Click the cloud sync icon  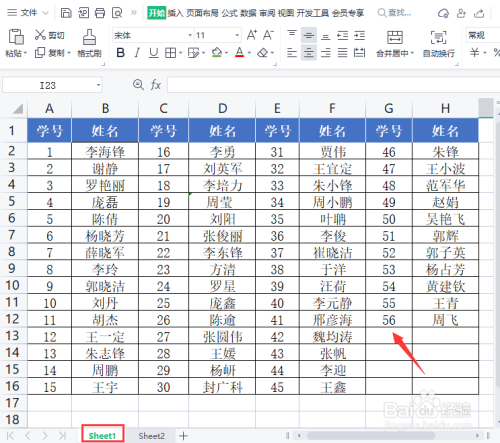443,13
